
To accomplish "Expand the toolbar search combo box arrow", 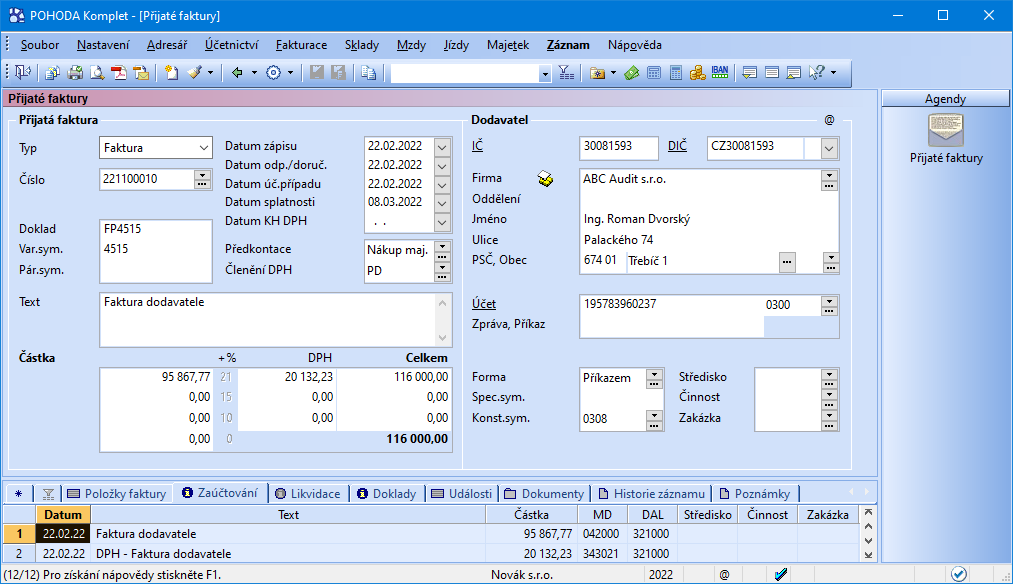I will [545, 74].
